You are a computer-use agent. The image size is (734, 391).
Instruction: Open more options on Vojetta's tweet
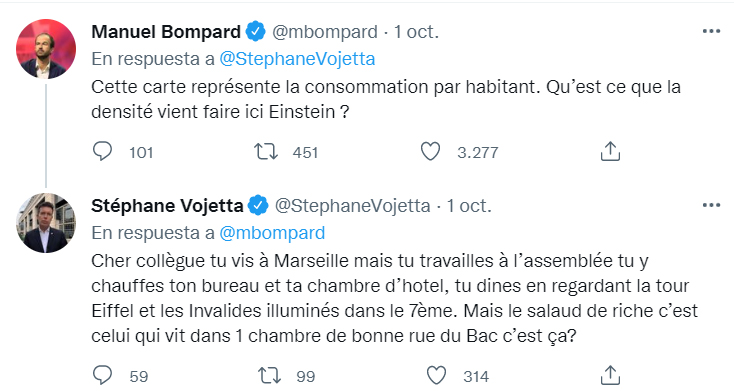point(711,205)
